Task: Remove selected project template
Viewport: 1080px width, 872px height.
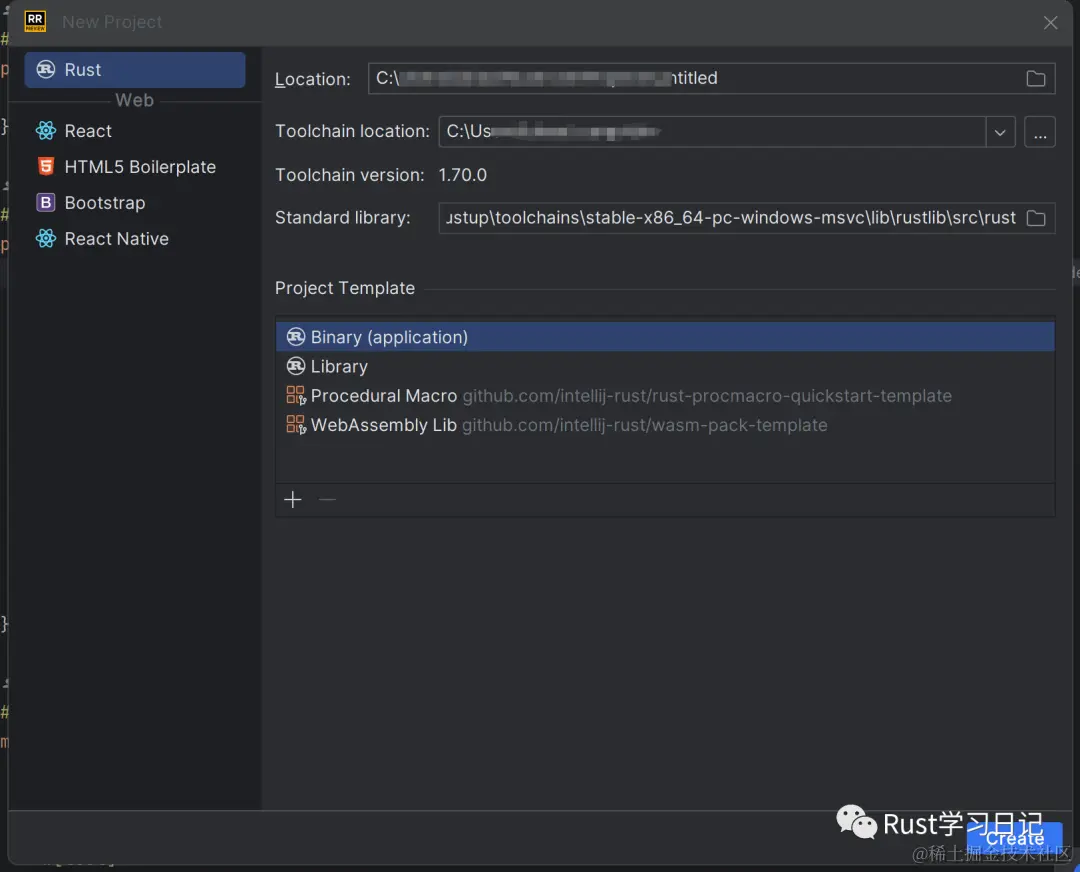Action: click(x=327, y=499)
